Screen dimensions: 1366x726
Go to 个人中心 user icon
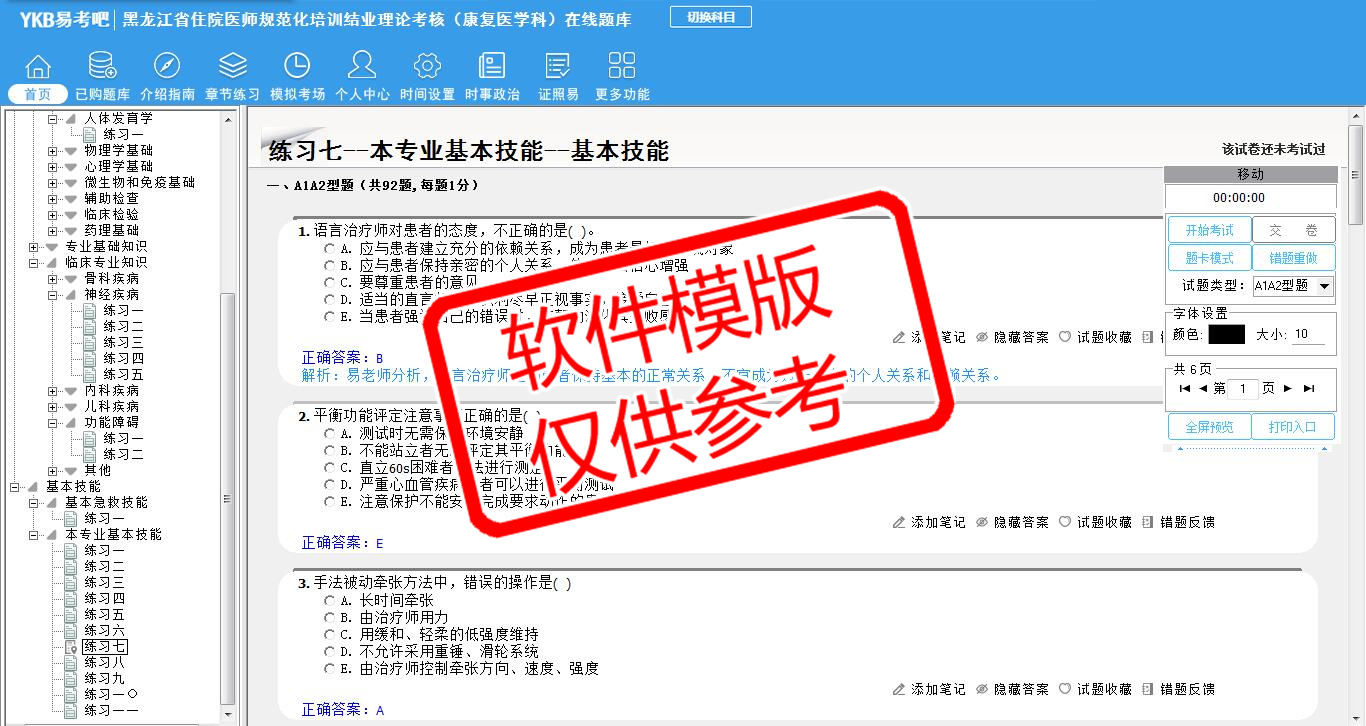[x=362, y=66]
